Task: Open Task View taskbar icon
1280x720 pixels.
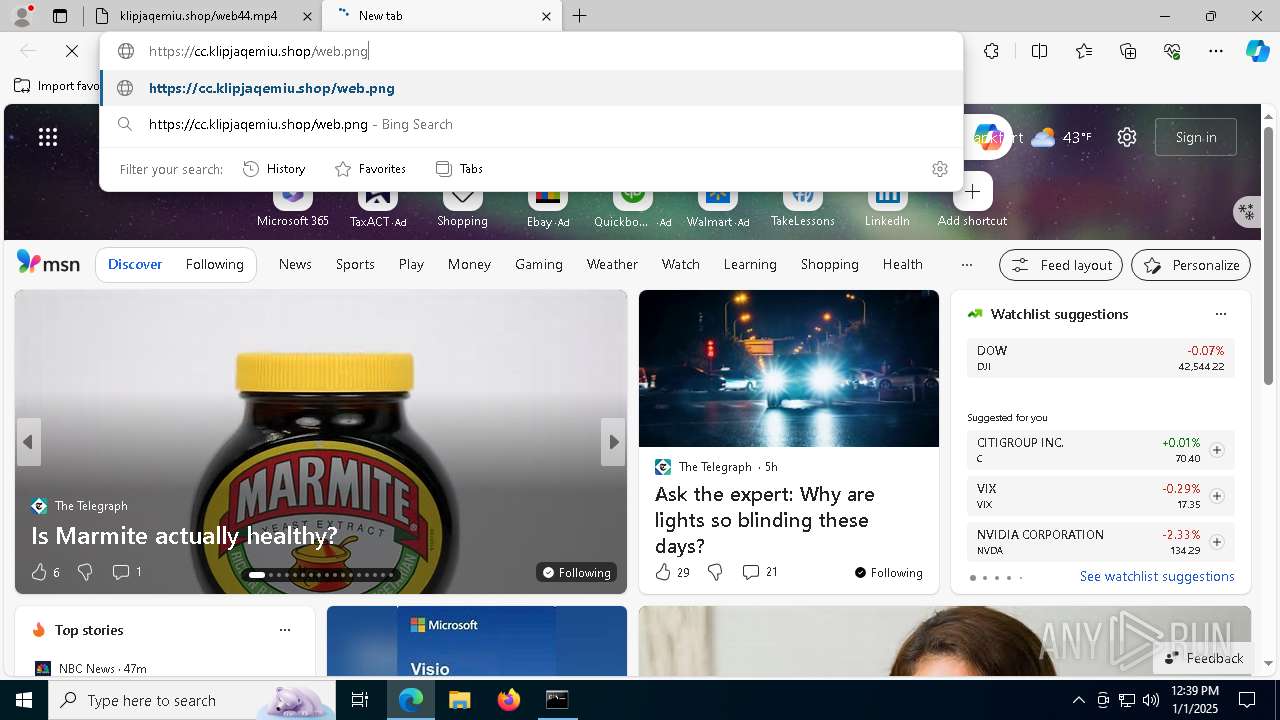Action: (x=360, y=700)
